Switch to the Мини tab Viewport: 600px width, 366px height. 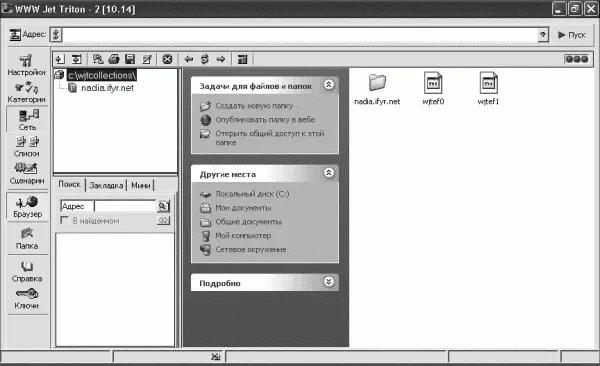coord(140,185)
